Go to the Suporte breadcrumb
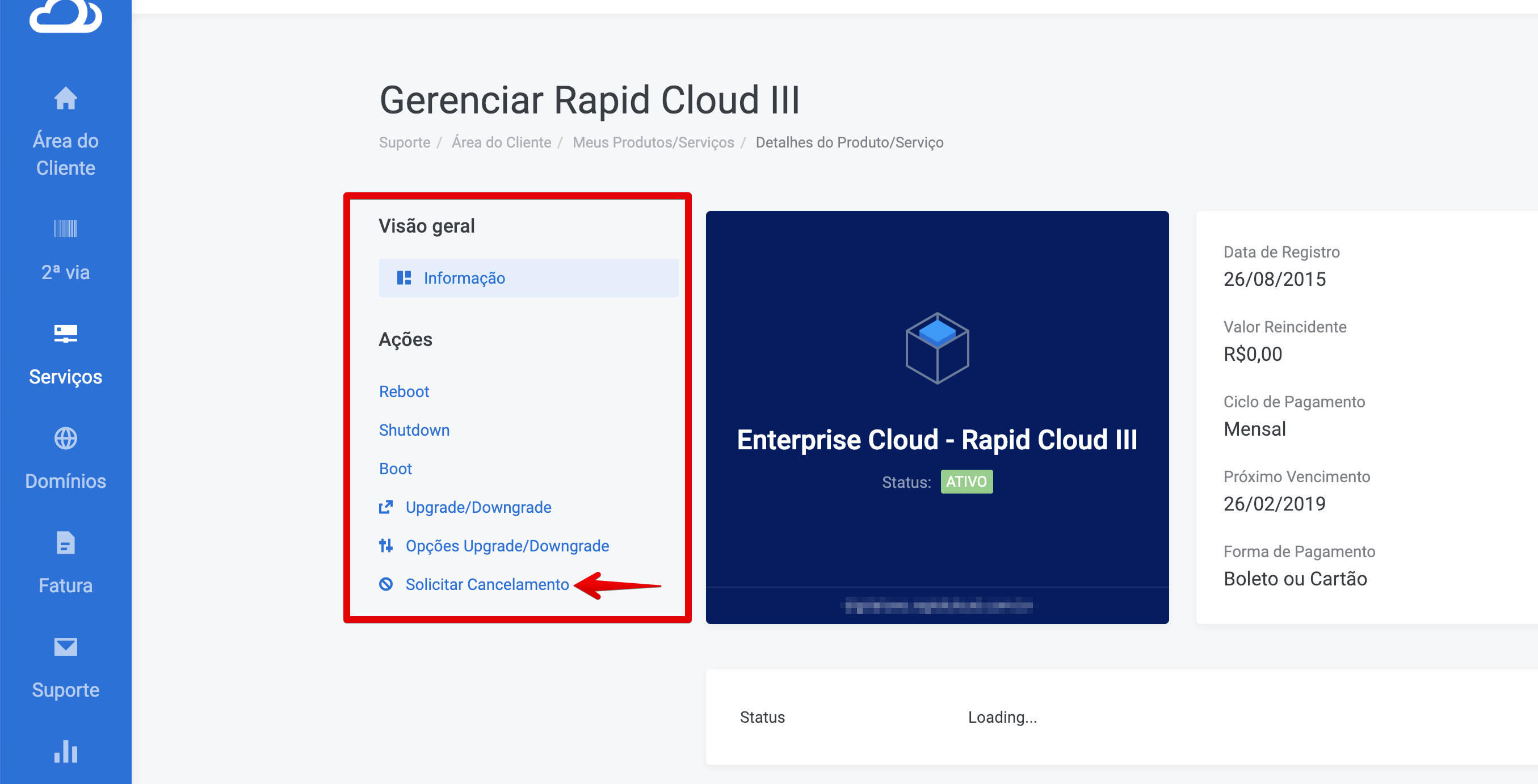 404,142
